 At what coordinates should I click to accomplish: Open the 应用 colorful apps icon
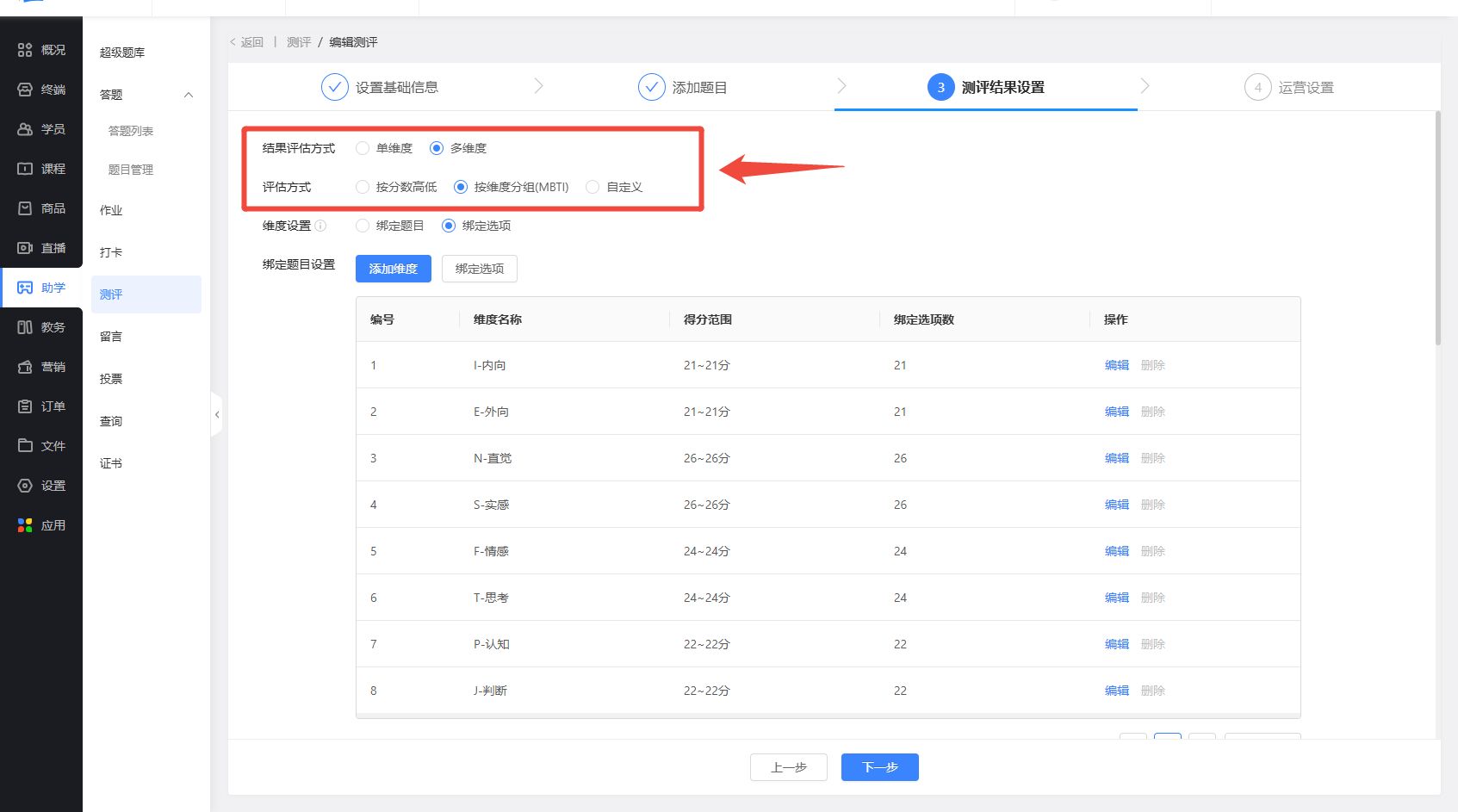pyautogui.click(x=25, y=525)
